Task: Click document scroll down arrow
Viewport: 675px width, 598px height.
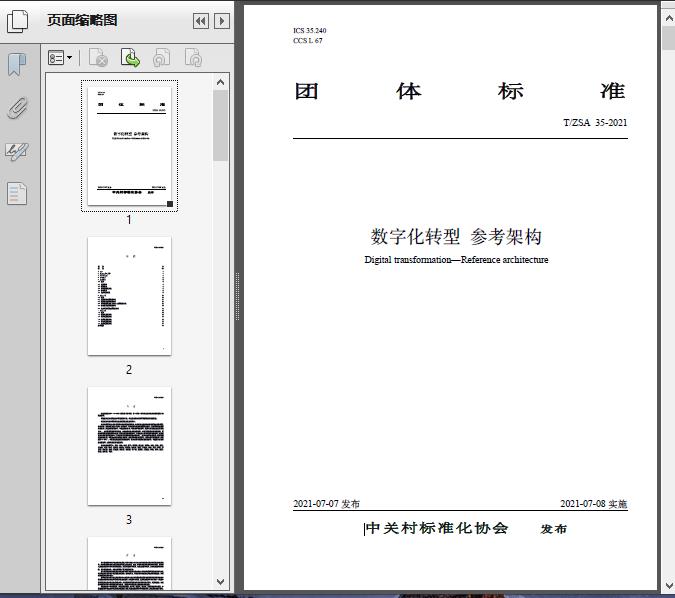Action: (x=669, y=586)
